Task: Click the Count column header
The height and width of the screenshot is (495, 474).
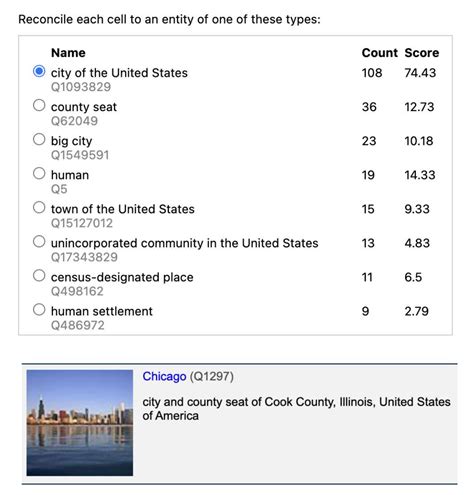Action: tap(380, 53)
